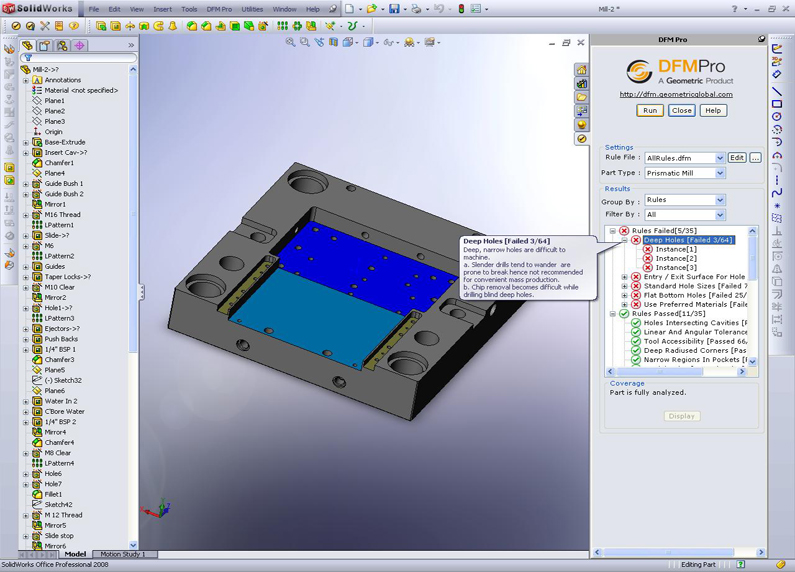Expand Flat Bottom Holes rule
Screen dimensions: 795x572
pos(625,295)
